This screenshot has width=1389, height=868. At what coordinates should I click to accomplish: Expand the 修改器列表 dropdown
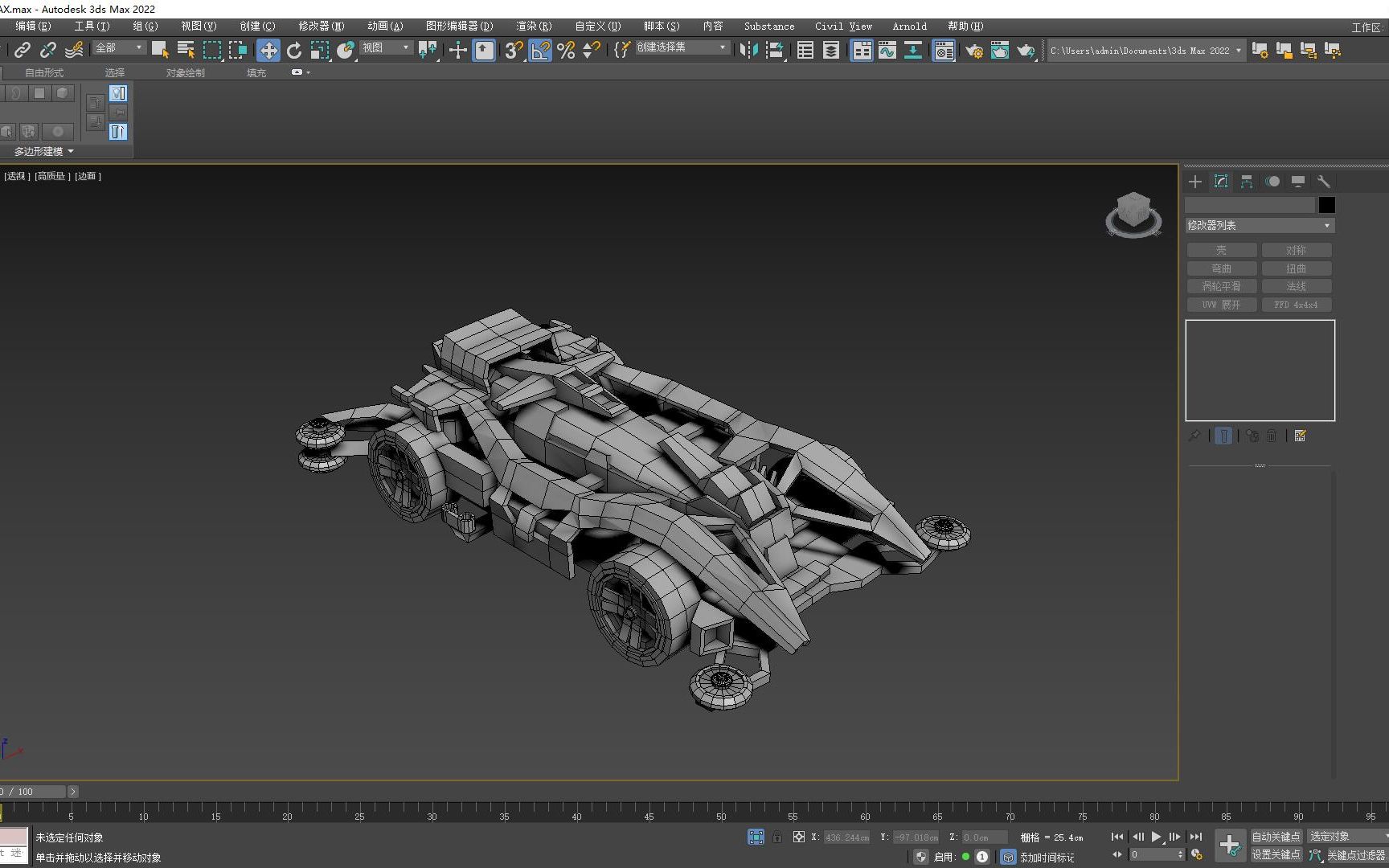(1259, 226)
